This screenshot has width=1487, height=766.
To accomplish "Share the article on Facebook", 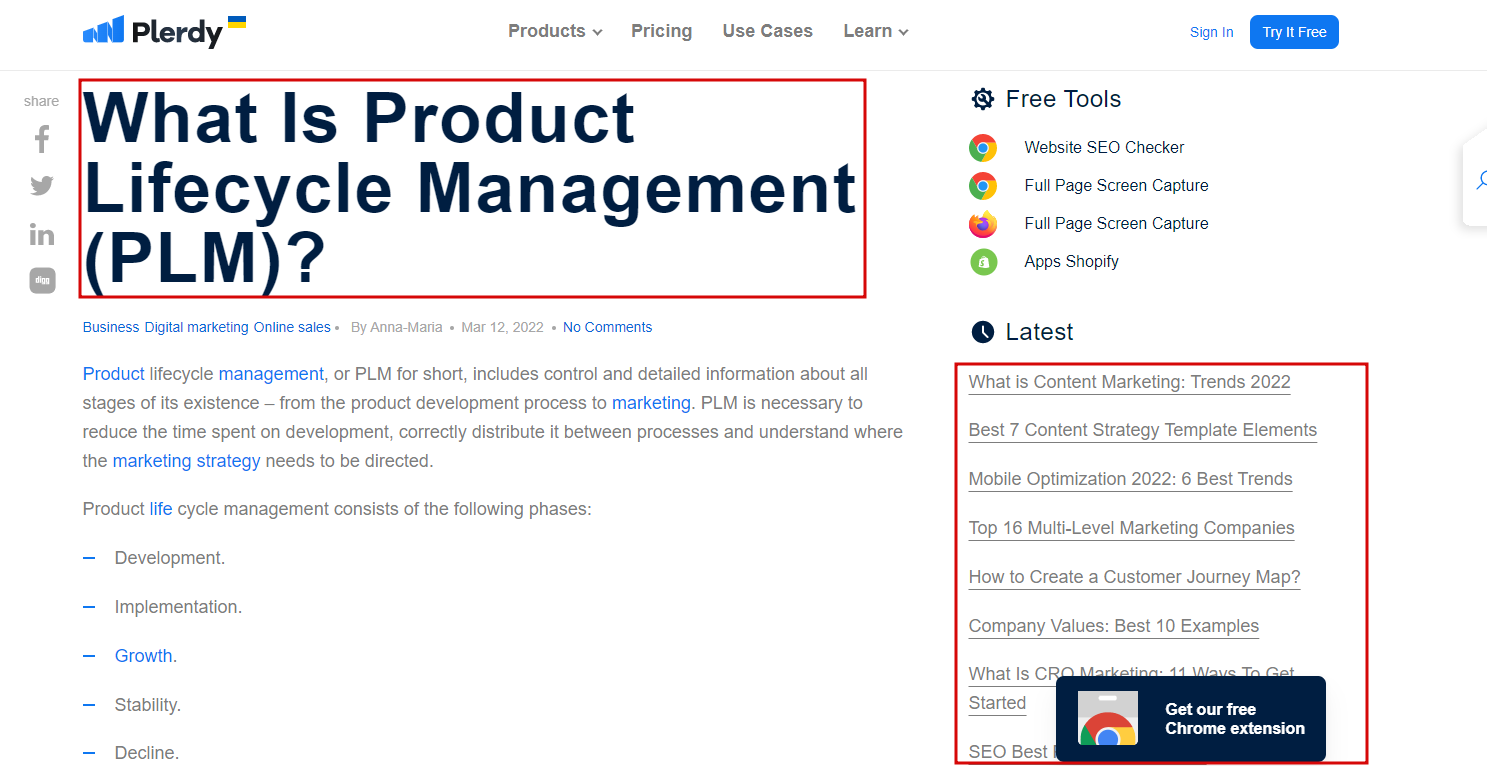I will [41, 139].
